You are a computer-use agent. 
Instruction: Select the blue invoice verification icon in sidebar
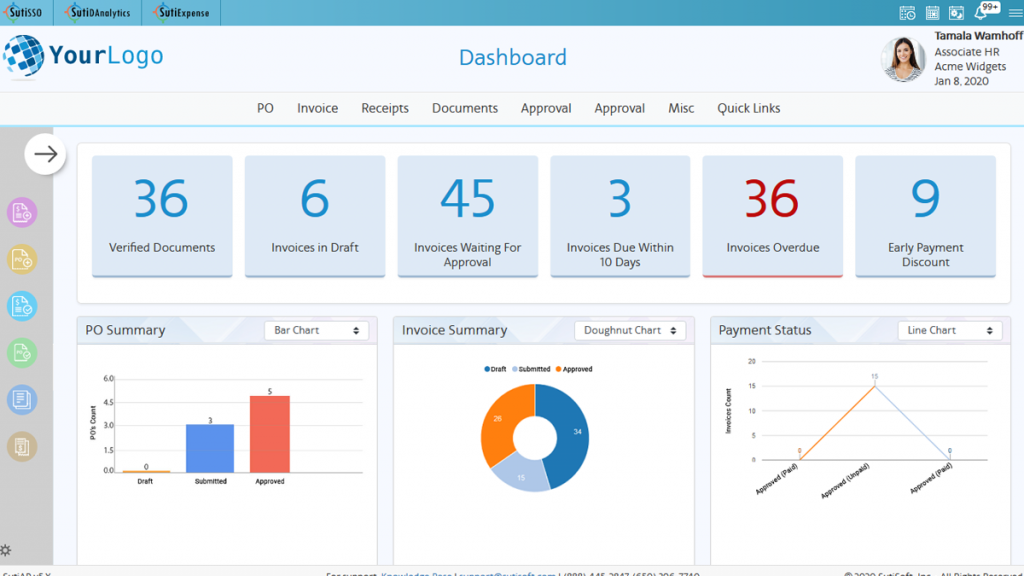point(21,307)
